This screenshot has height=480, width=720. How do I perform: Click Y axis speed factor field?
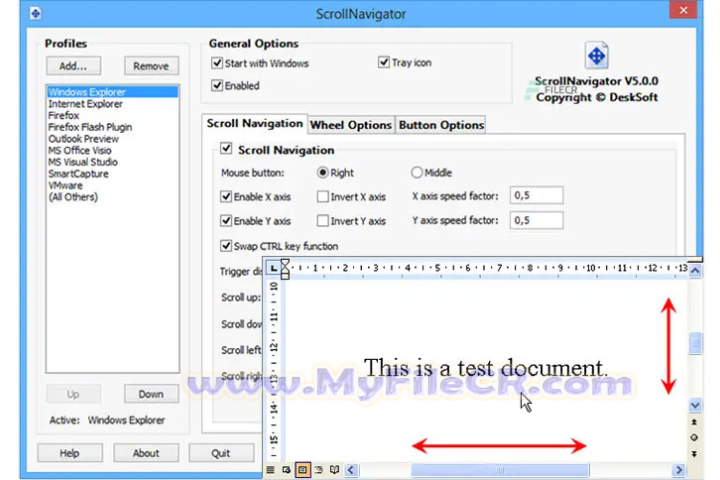(x=536, y=220)
